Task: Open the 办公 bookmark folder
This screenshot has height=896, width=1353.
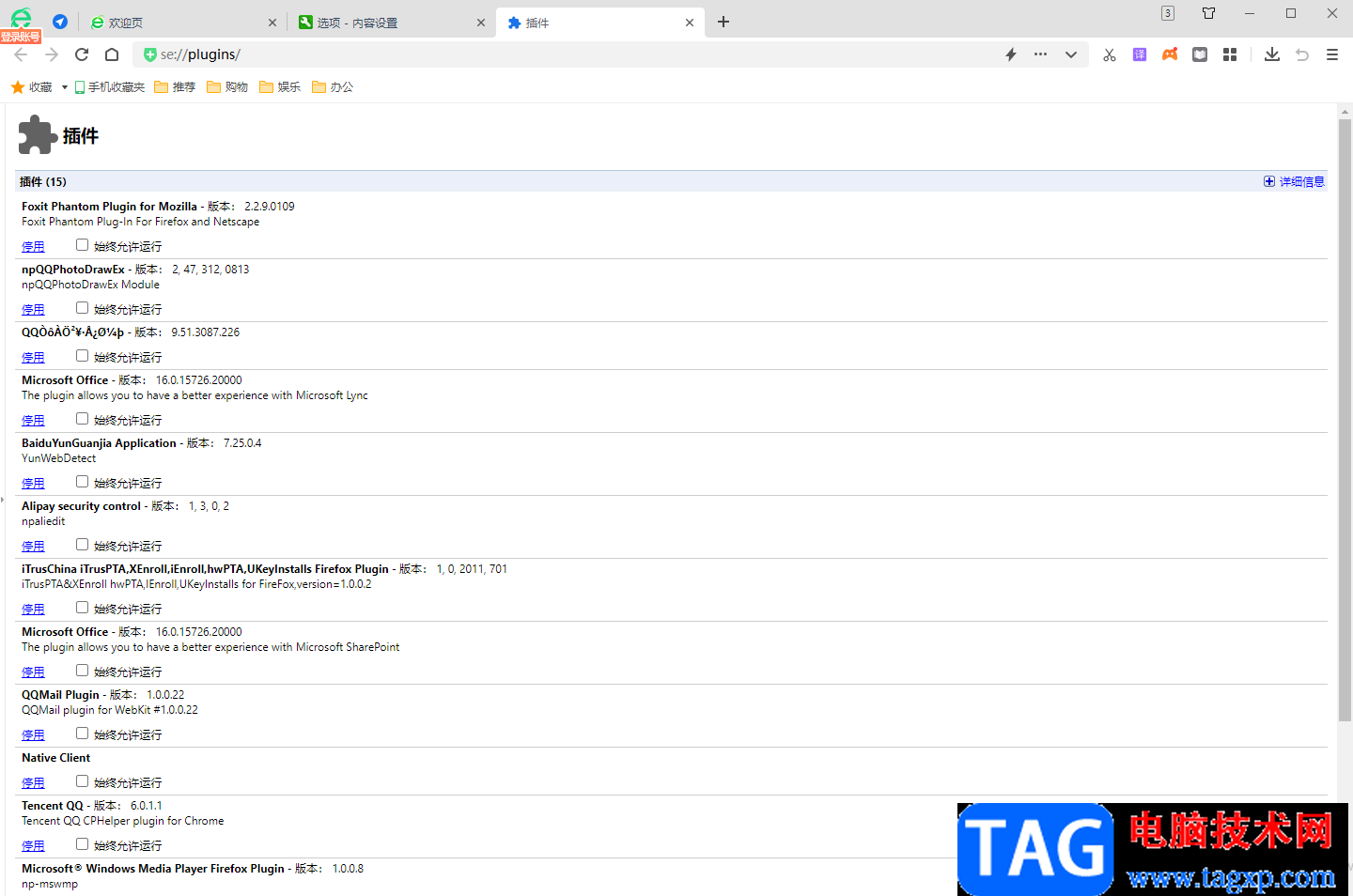Action: [333, 87]
